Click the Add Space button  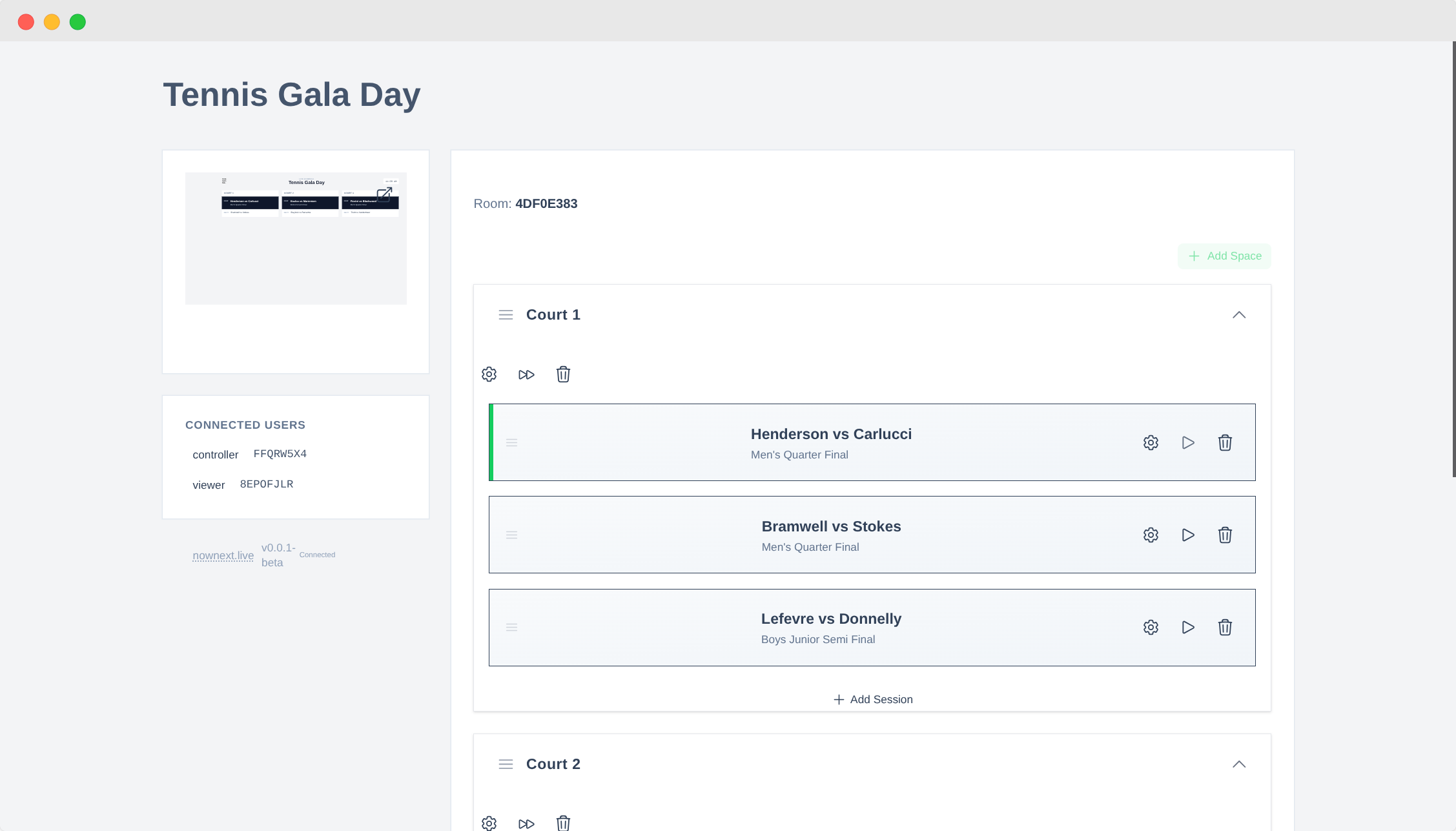(x=1224, y=256)
